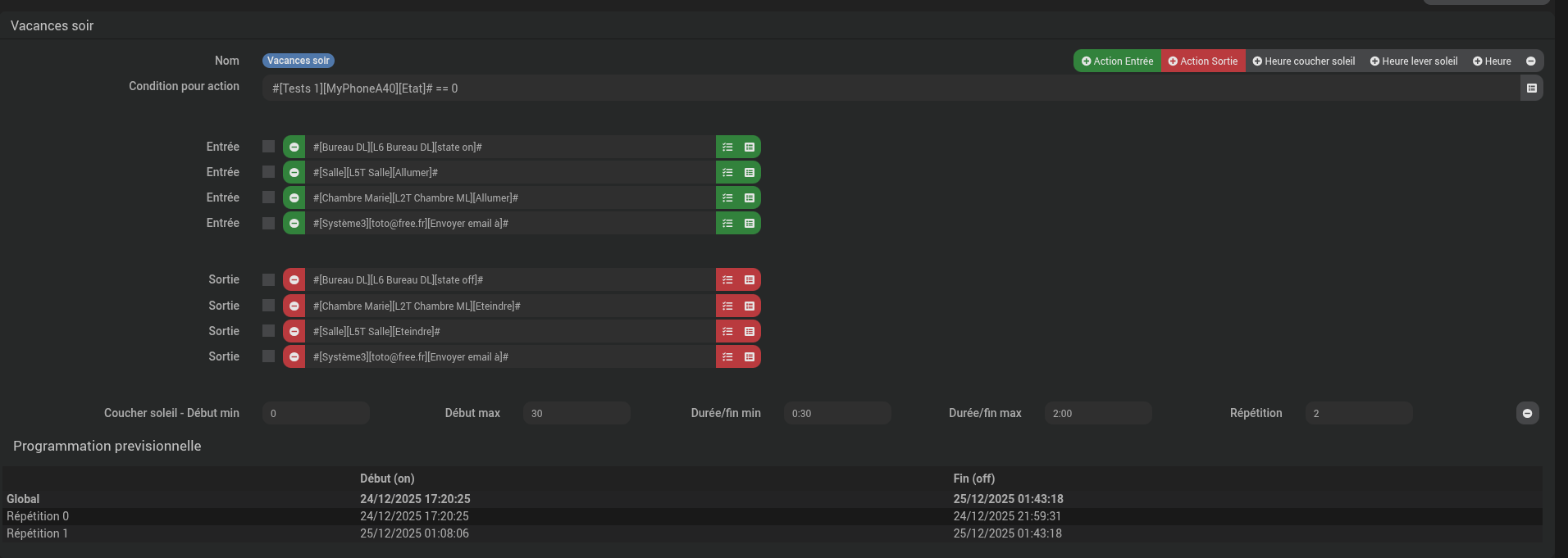The height and width of the screenshot is (558, 1568).
Task: Click the Vacances soir section header
Action: pyautogui.click(x=52, y=25)
